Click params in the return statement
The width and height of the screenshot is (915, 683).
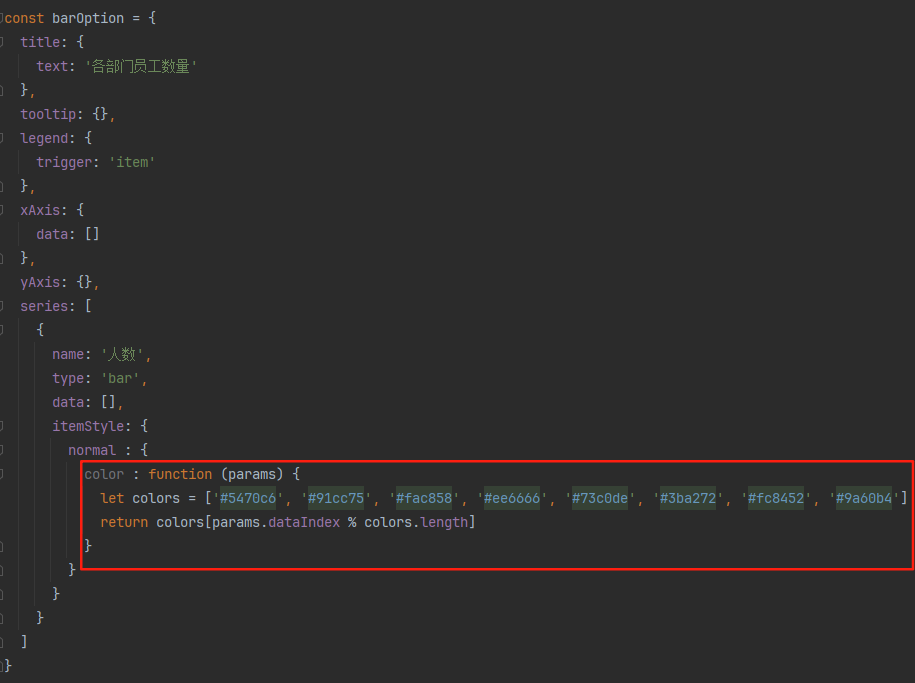pos(236,522)
